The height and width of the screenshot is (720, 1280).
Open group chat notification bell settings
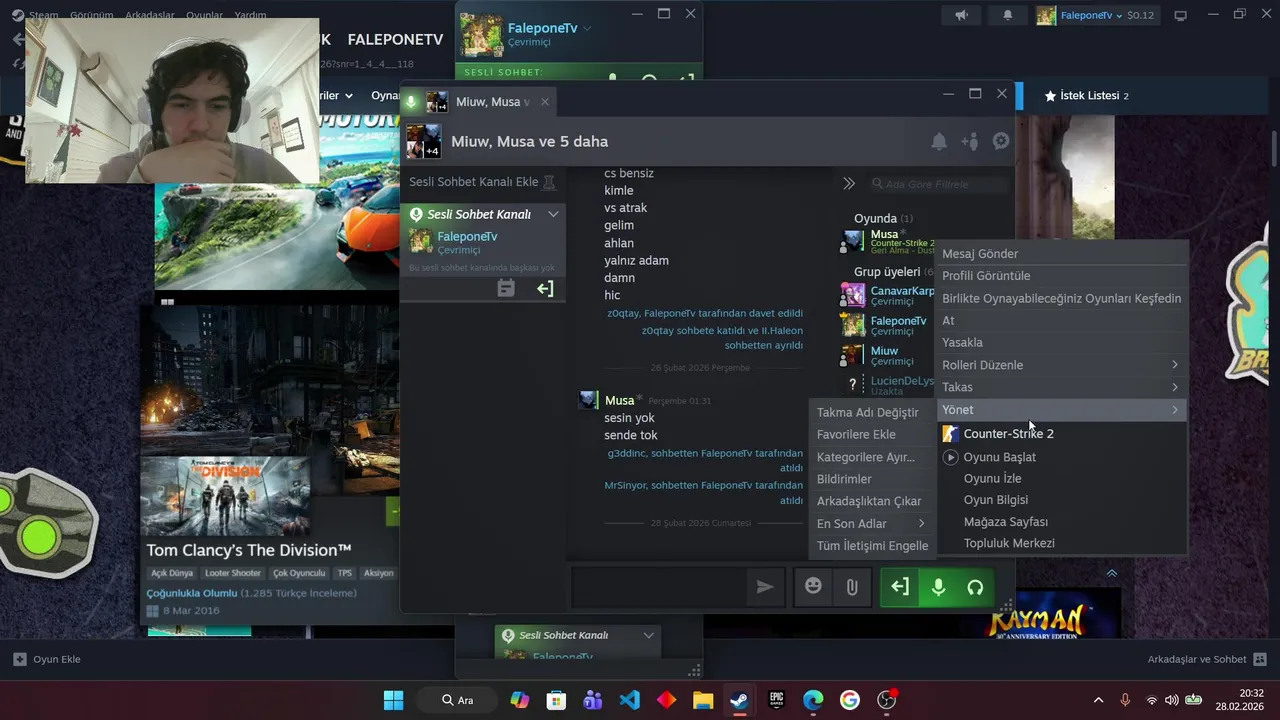point(939,142)
